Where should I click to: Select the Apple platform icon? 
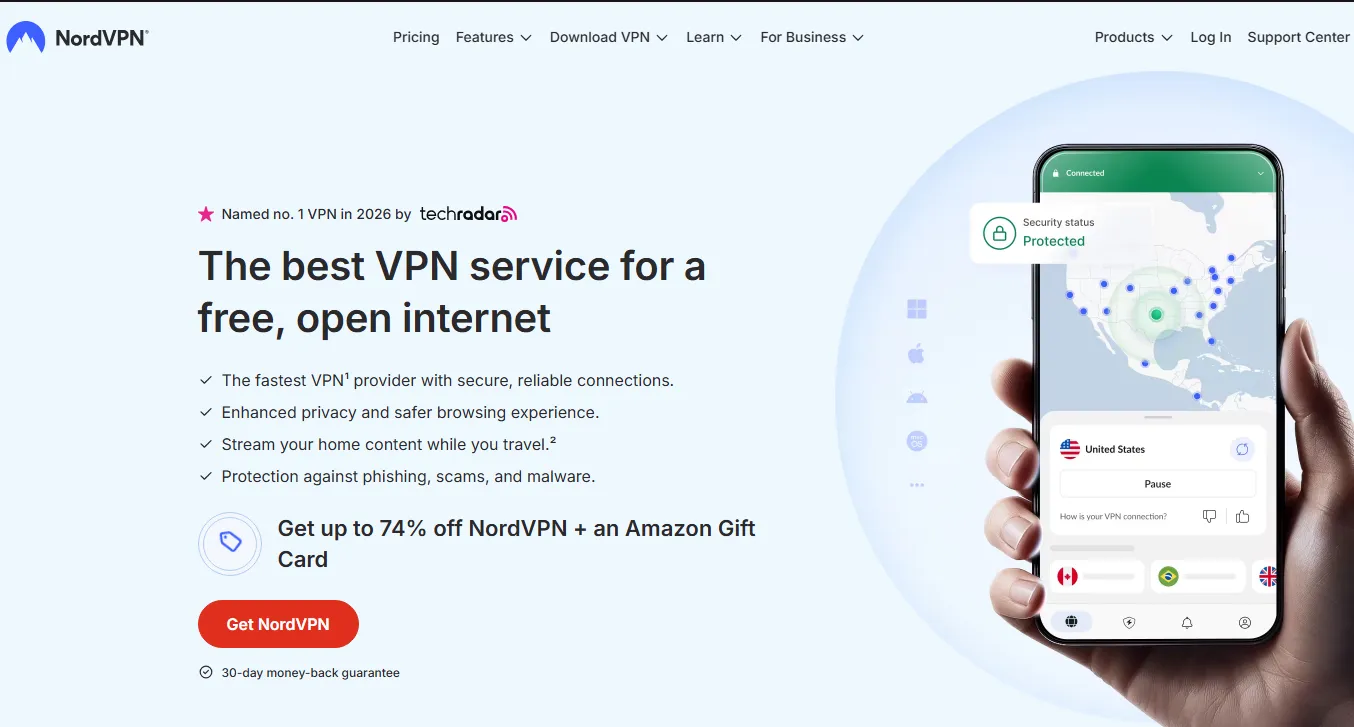click(x=916, y=353)
